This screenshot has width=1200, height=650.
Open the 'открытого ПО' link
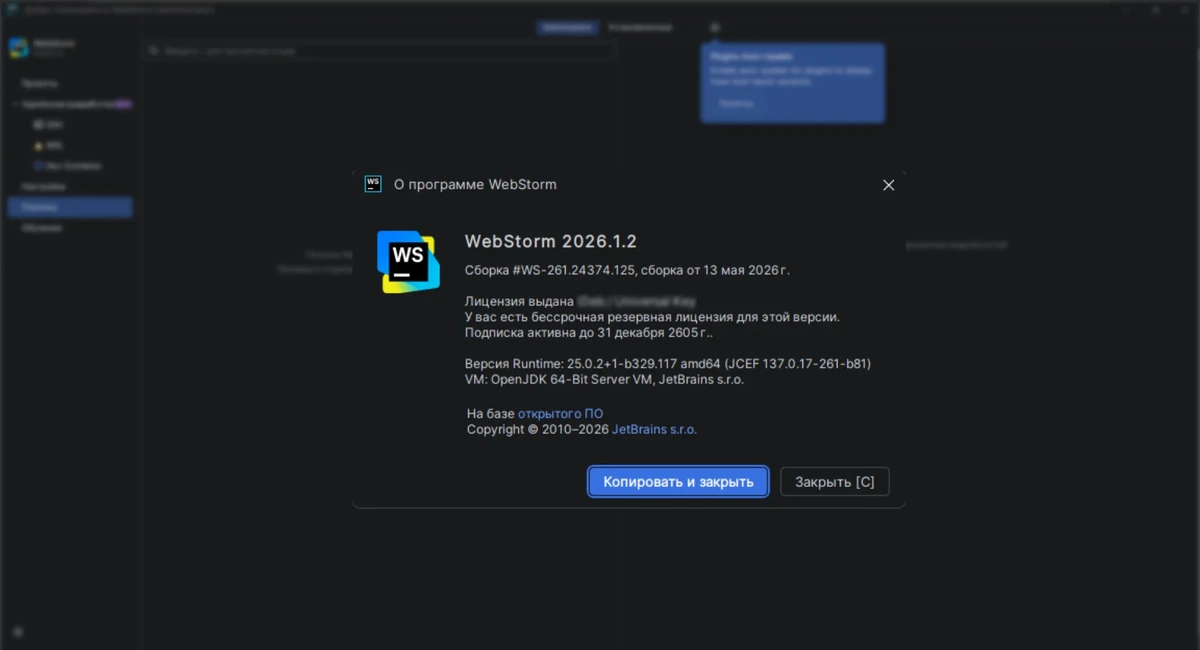(x=560, y=413)
